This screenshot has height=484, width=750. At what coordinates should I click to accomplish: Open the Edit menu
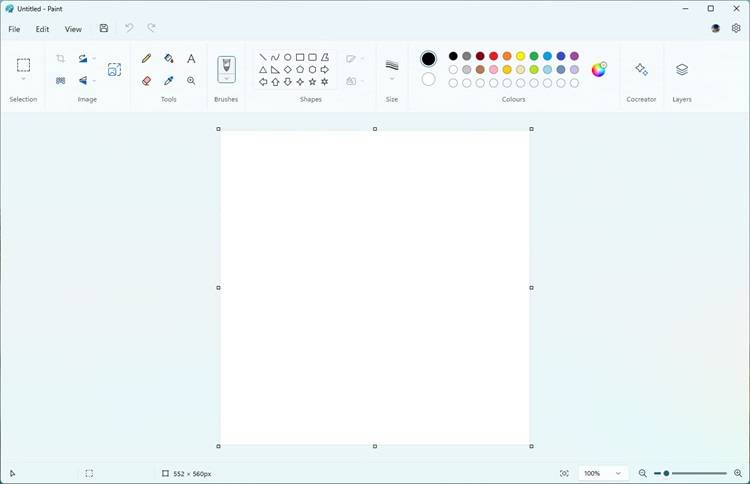coord(42,29)
